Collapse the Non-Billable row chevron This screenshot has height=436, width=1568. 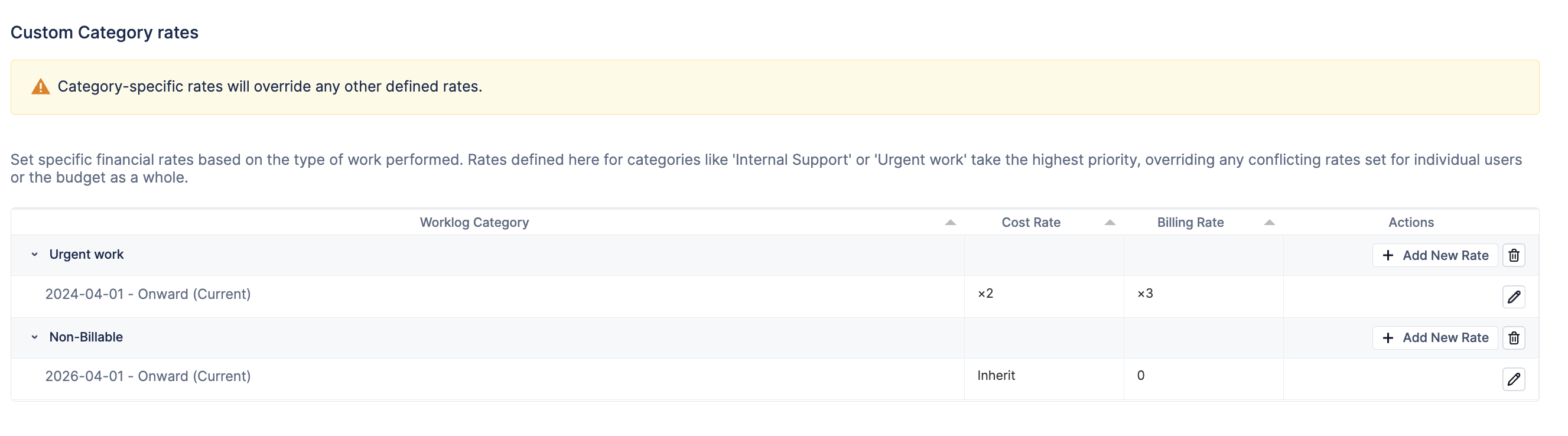(35, 337)
